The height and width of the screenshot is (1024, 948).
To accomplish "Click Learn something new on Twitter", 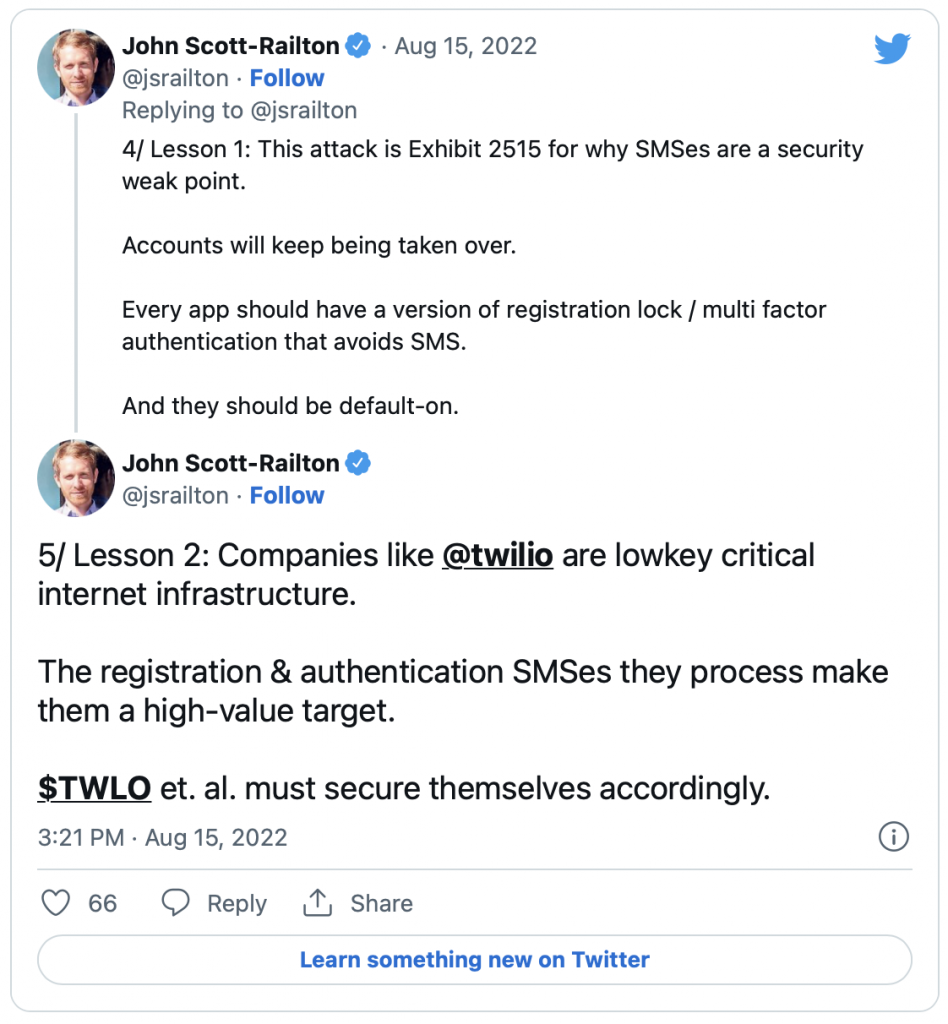I will pyautogui.click(x=475, y=959).
